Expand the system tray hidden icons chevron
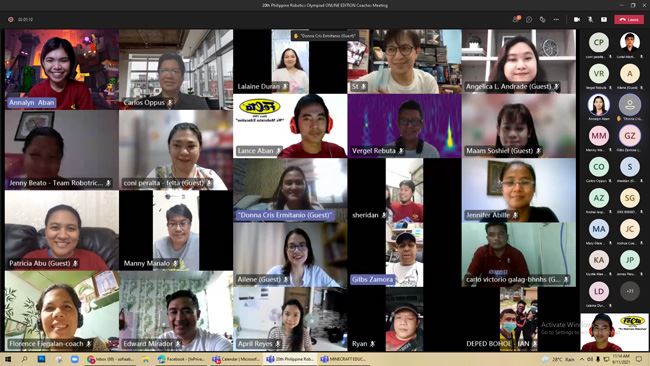The image size is (650, 366). pos(581,359)
